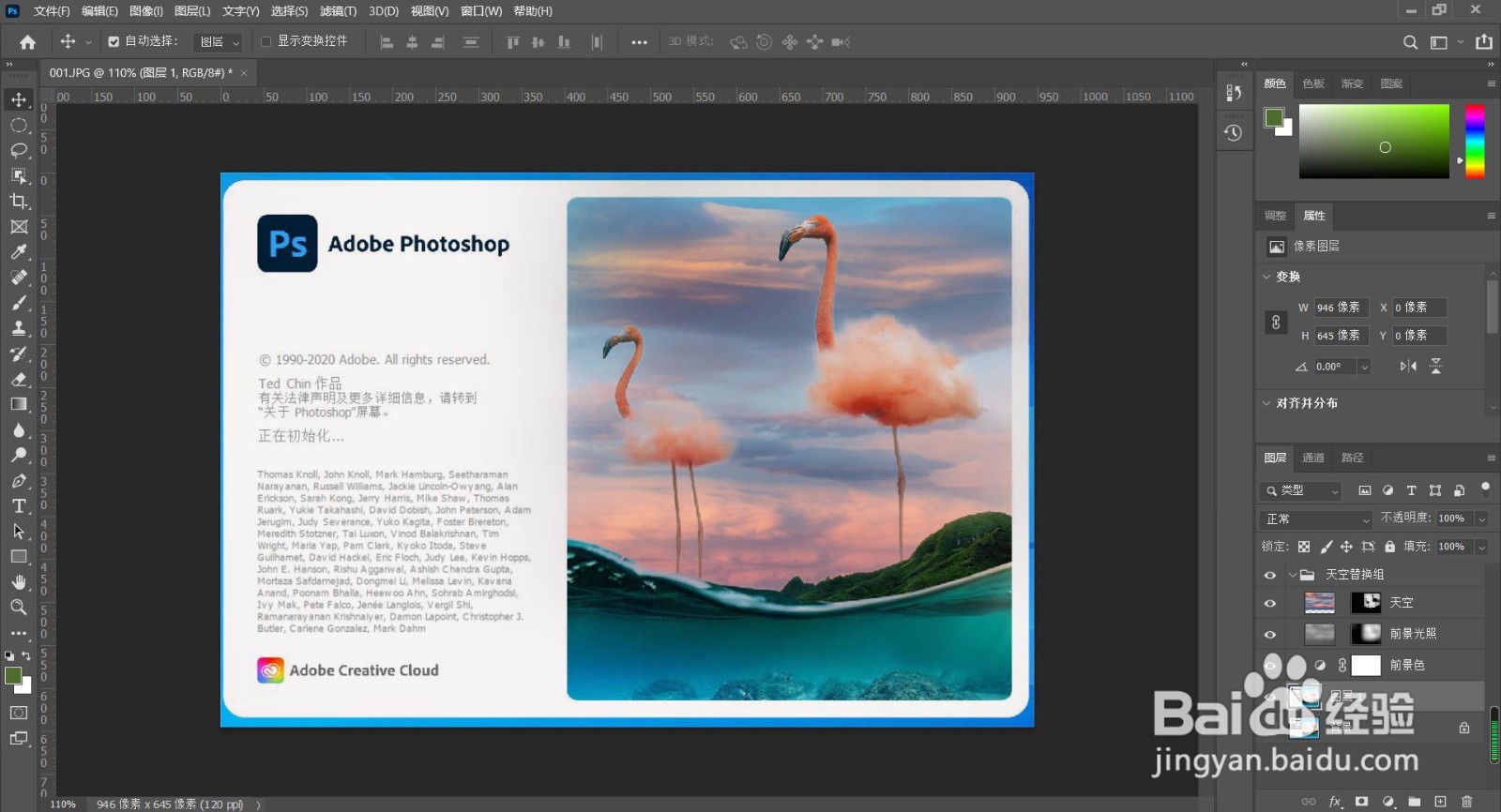
Task: Flip horizontally button in properties
Action: (x=1408, y=367)
